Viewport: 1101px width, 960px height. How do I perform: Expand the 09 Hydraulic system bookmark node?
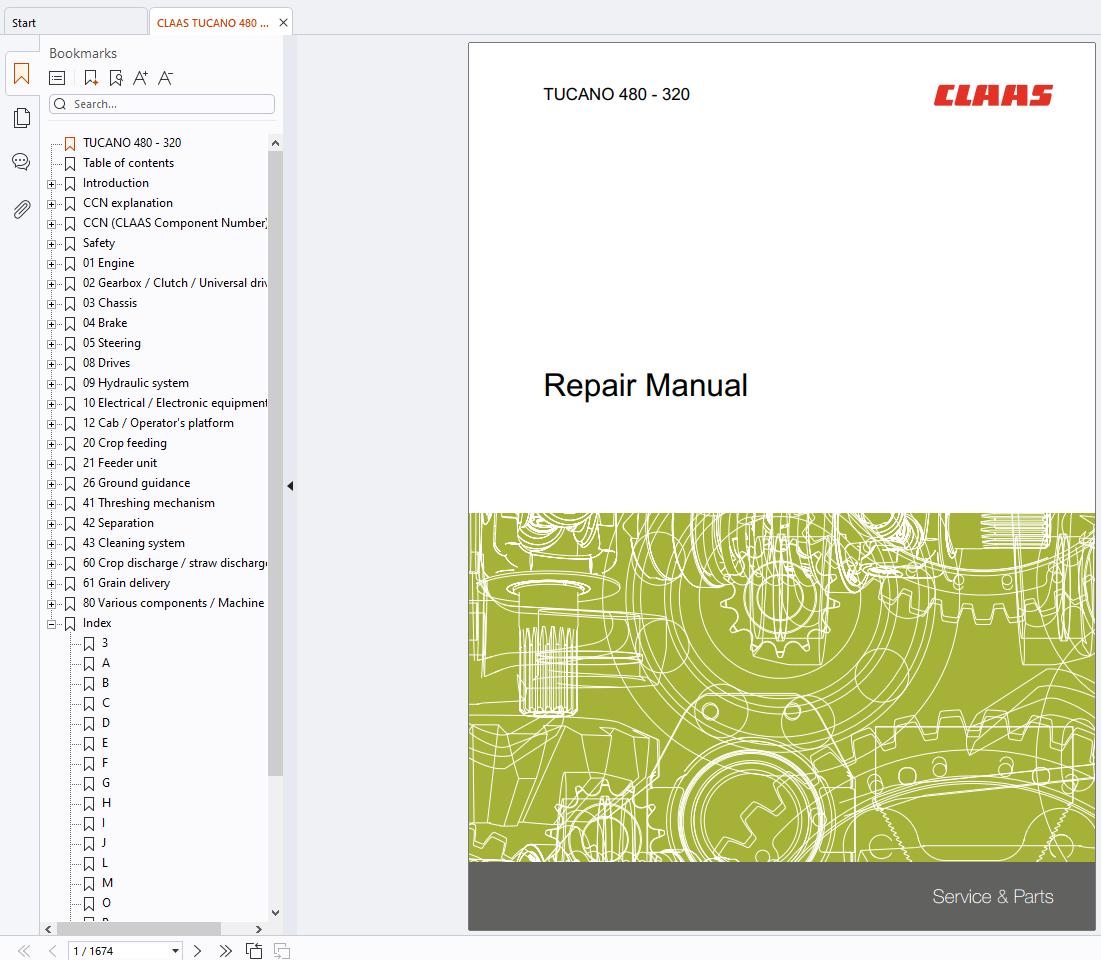tap(51, 384)
